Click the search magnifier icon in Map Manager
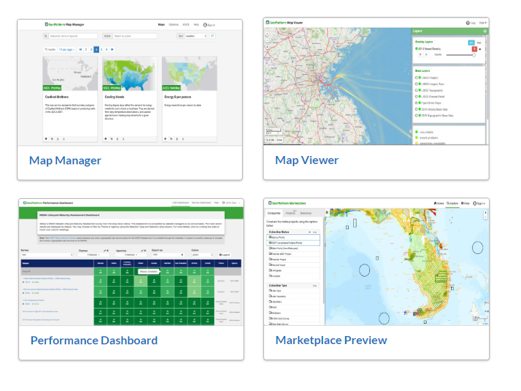521x391 pixels. (x=46, y=36)
